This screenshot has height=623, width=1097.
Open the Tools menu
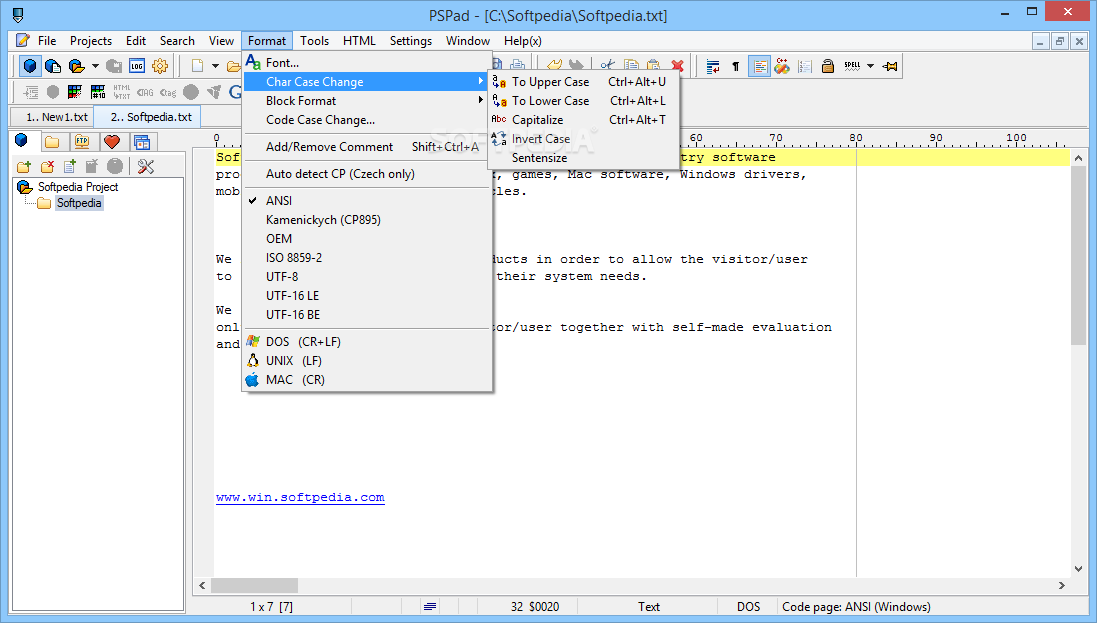314,41
